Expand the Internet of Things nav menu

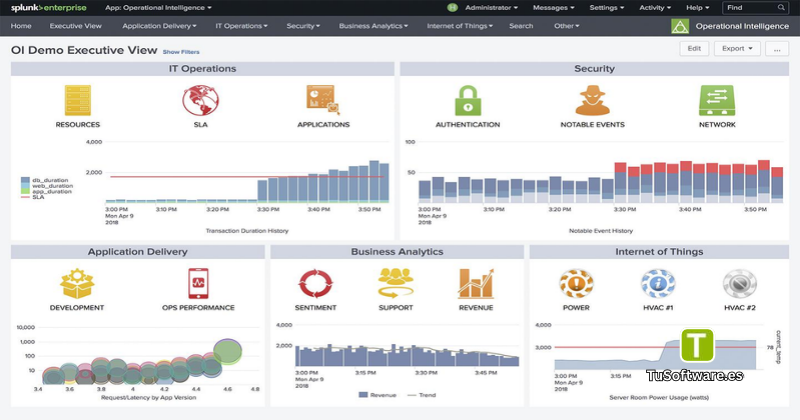[460, 26]
